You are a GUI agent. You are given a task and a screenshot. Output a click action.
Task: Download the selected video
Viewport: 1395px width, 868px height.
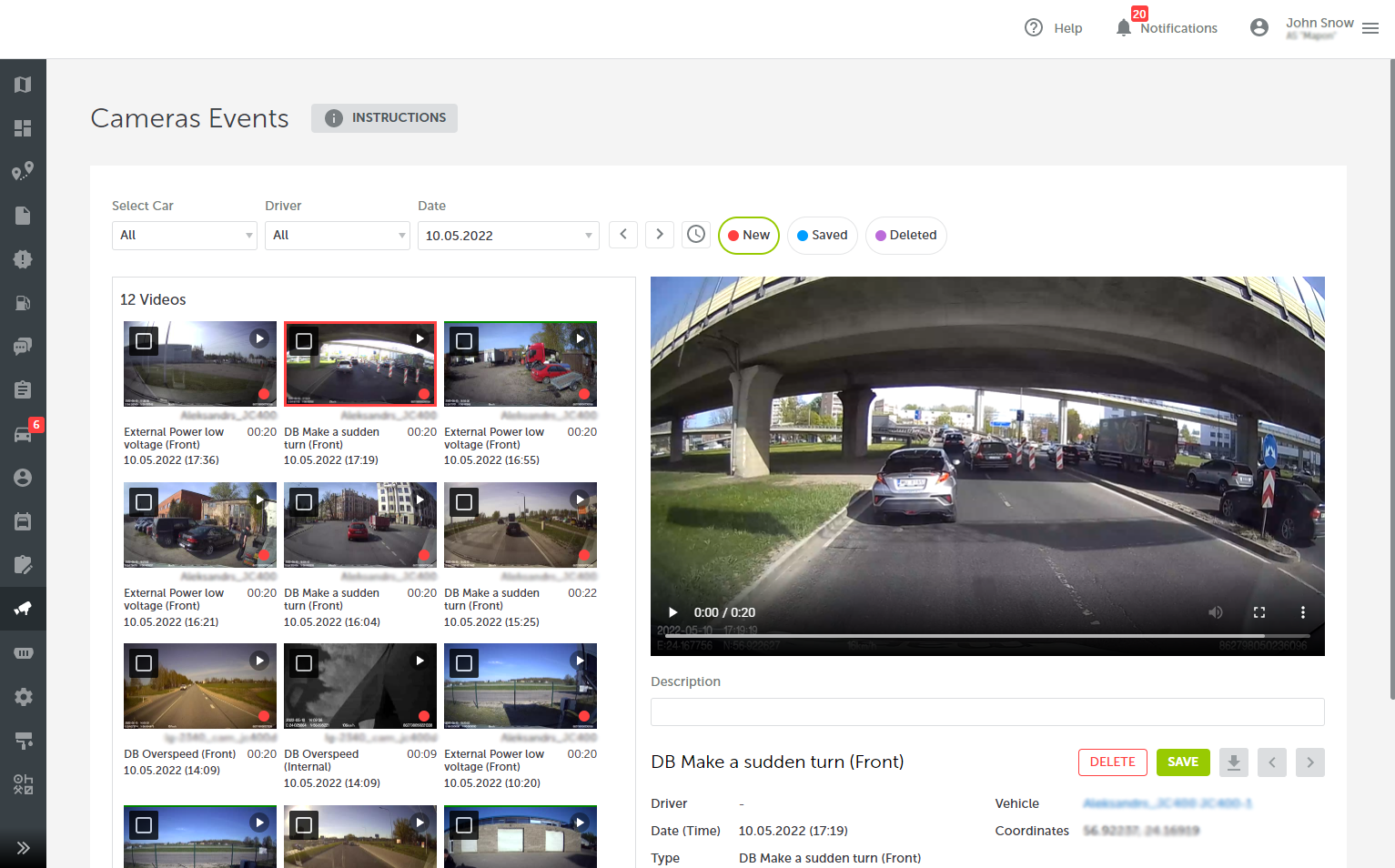1233,762
